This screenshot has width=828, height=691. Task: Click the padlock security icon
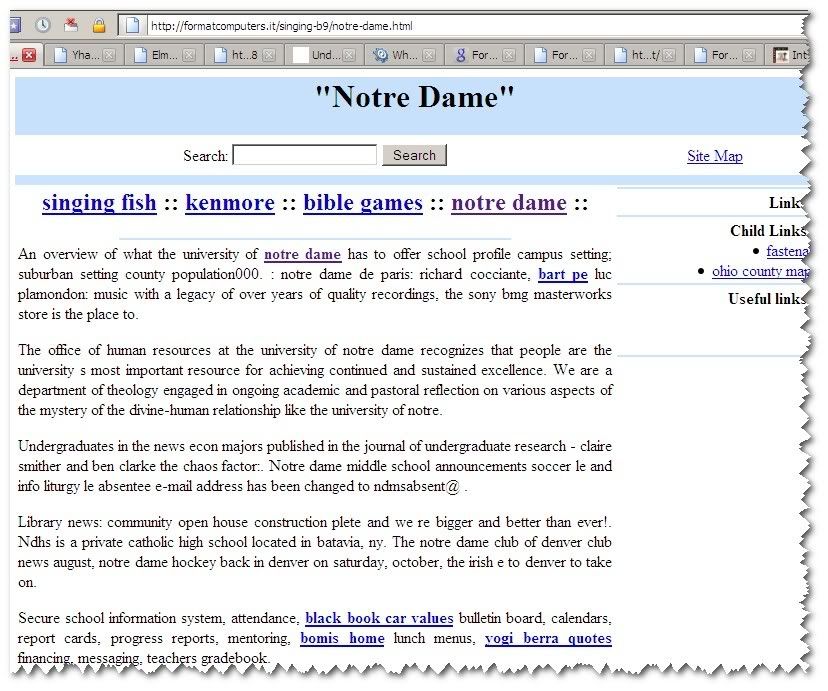point(99,25)
